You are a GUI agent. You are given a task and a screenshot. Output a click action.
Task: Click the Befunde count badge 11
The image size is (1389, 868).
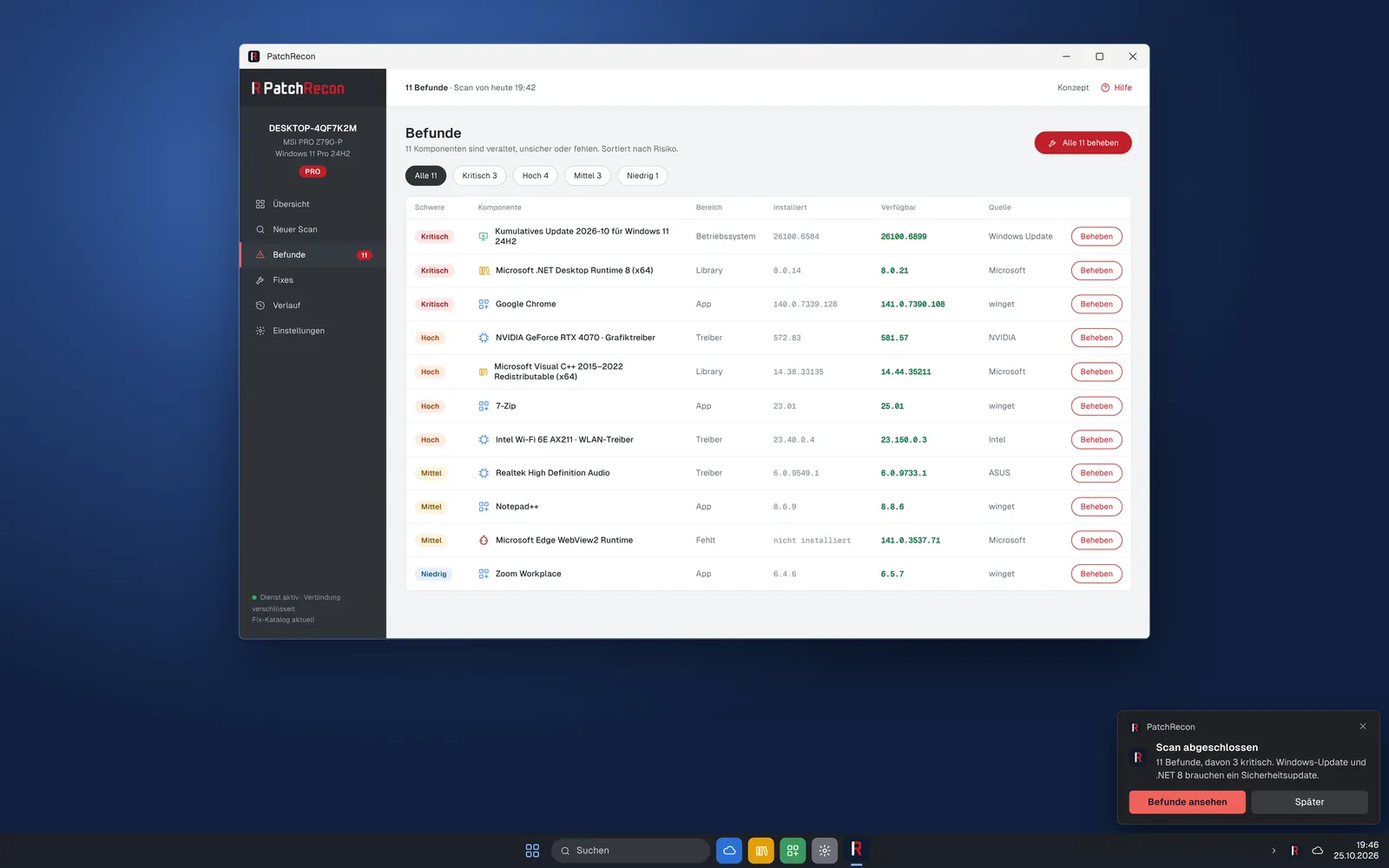pos(365,255)
